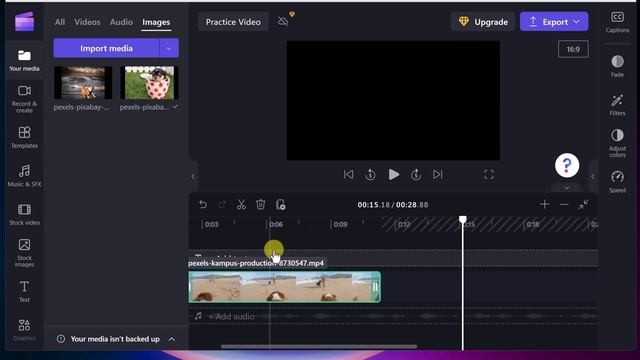The image size is (640, 360).
Task: Undo the last edit
Action: (203, 204)
